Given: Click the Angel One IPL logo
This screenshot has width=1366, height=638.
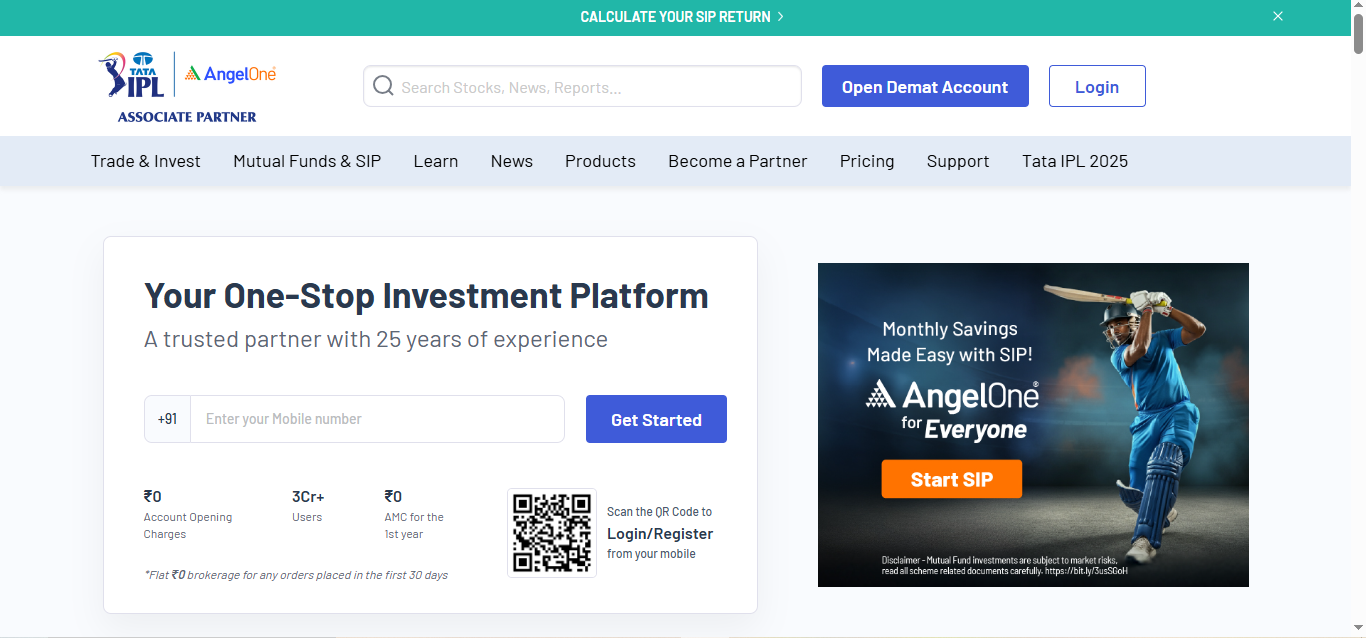Looking at the screenshot, I should pos(187,87).
